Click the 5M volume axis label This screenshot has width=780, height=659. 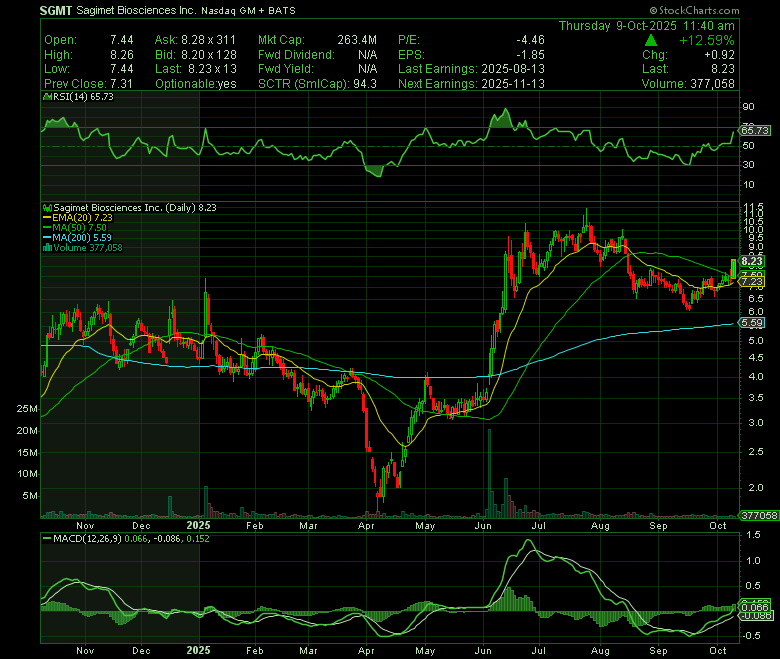pos(29,496)
